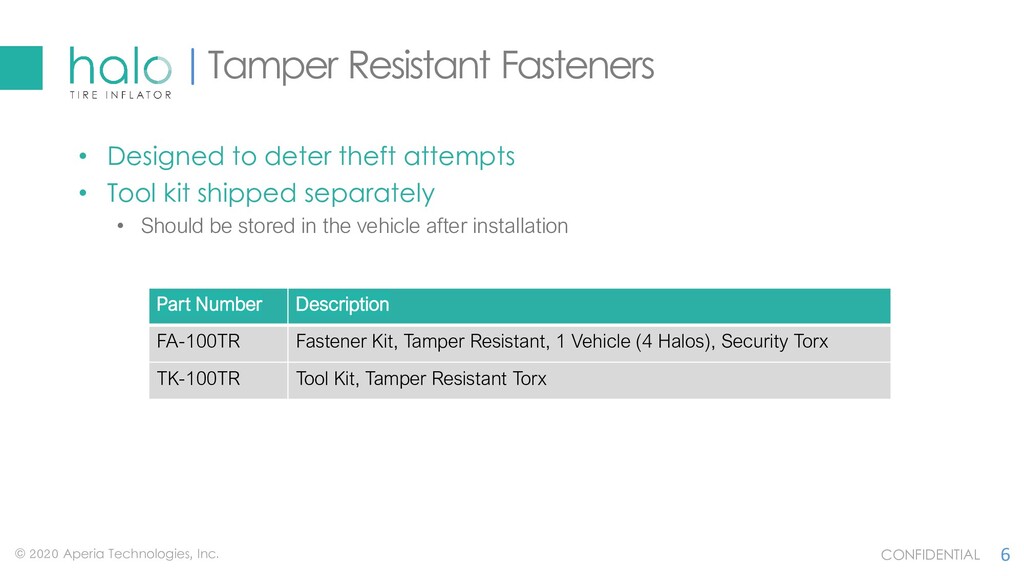Click 'Security Torx' in the first table row
Screen dimensions: 1024x576
[774, 342]
